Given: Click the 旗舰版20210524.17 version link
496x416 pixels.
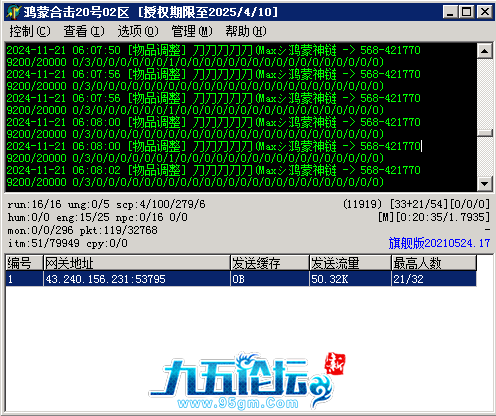Looking at the screenshot, I should pos(439,243).
